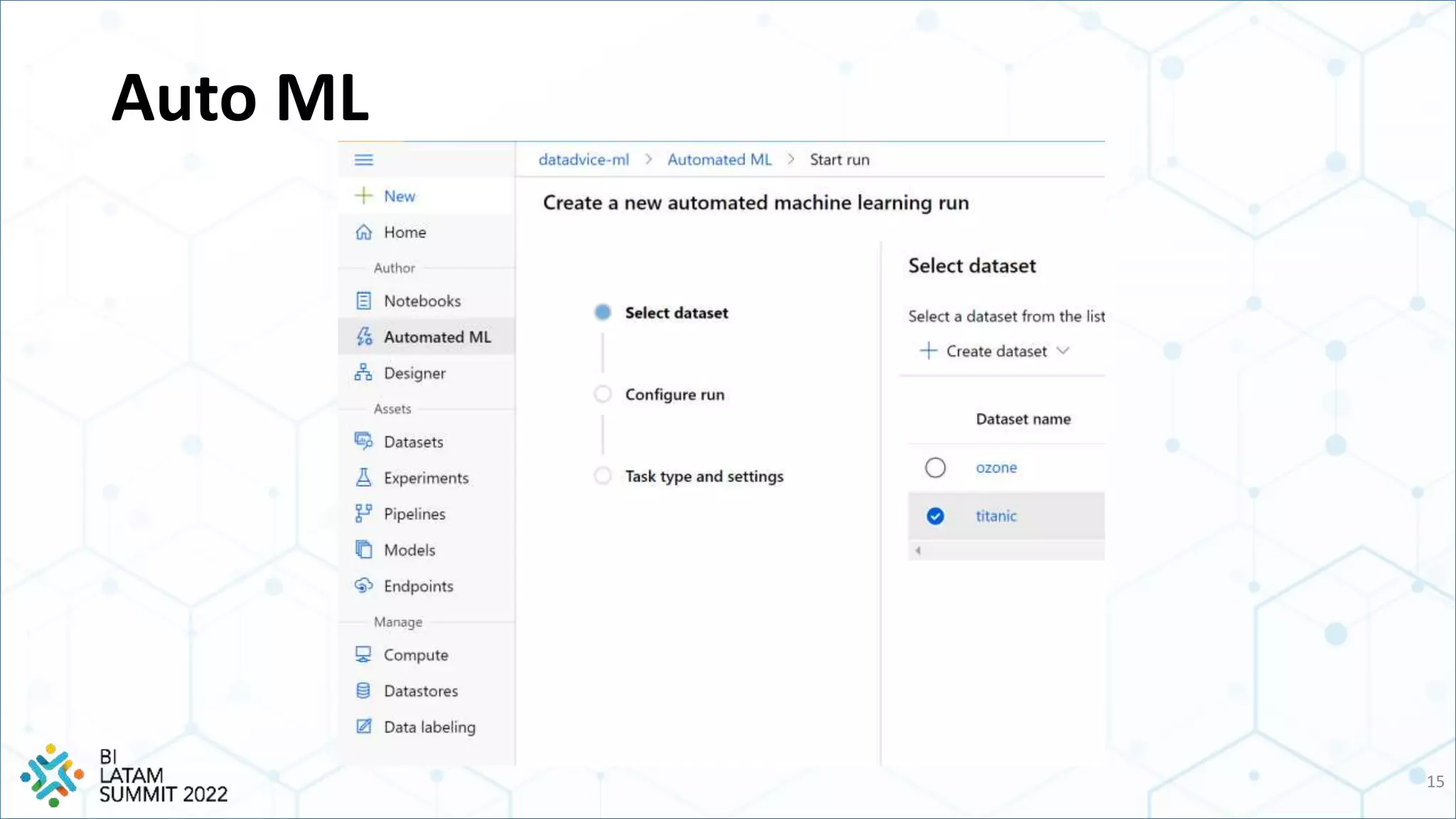Click the hamburger menu icon
Image resolution: width=1456 pixels, height=819 pixels.
point(363,160)
